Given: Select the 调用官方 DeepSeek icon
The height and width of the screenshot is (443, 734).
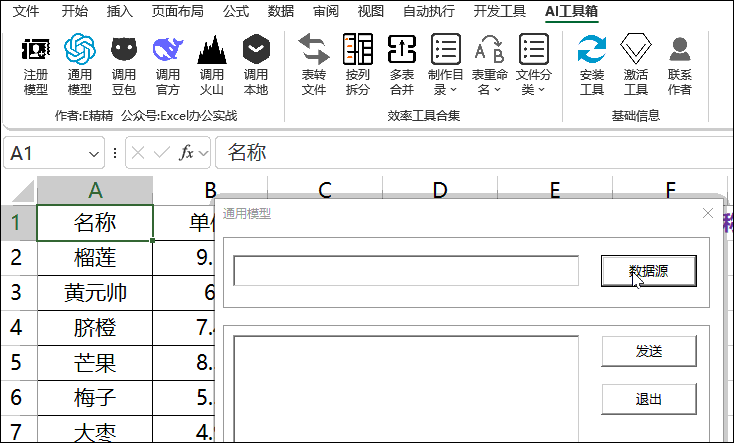Looking at the screenshot, I should (x=167, y=65).
